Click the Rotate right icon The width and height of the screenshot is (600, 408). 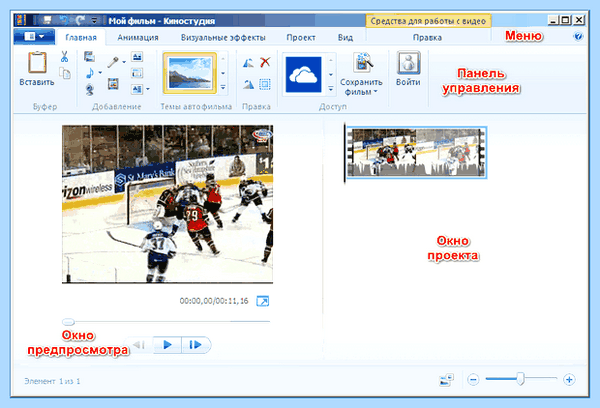click(x=248, y=83)
